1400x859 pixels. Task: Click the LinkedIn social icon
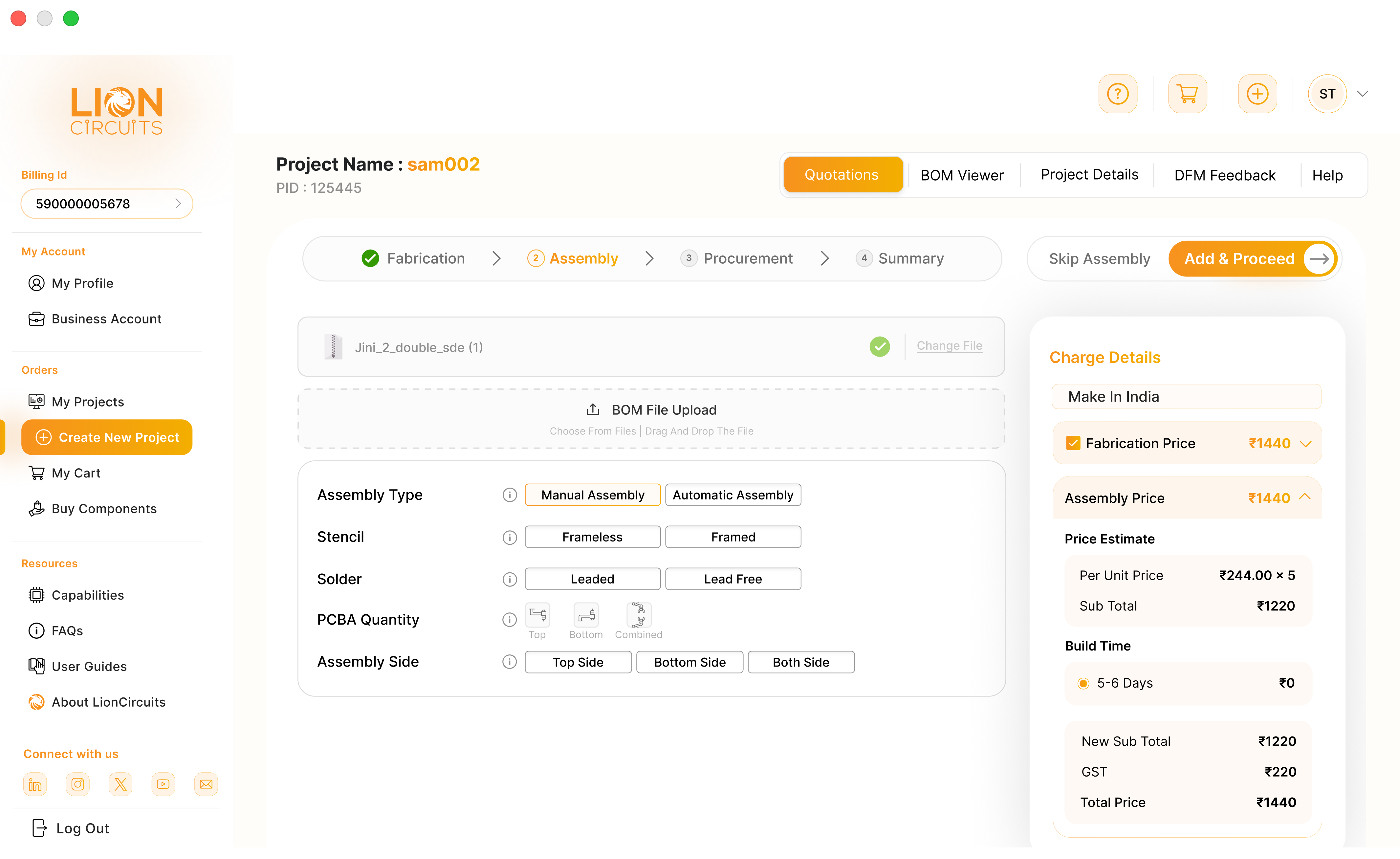click(35, 784)
